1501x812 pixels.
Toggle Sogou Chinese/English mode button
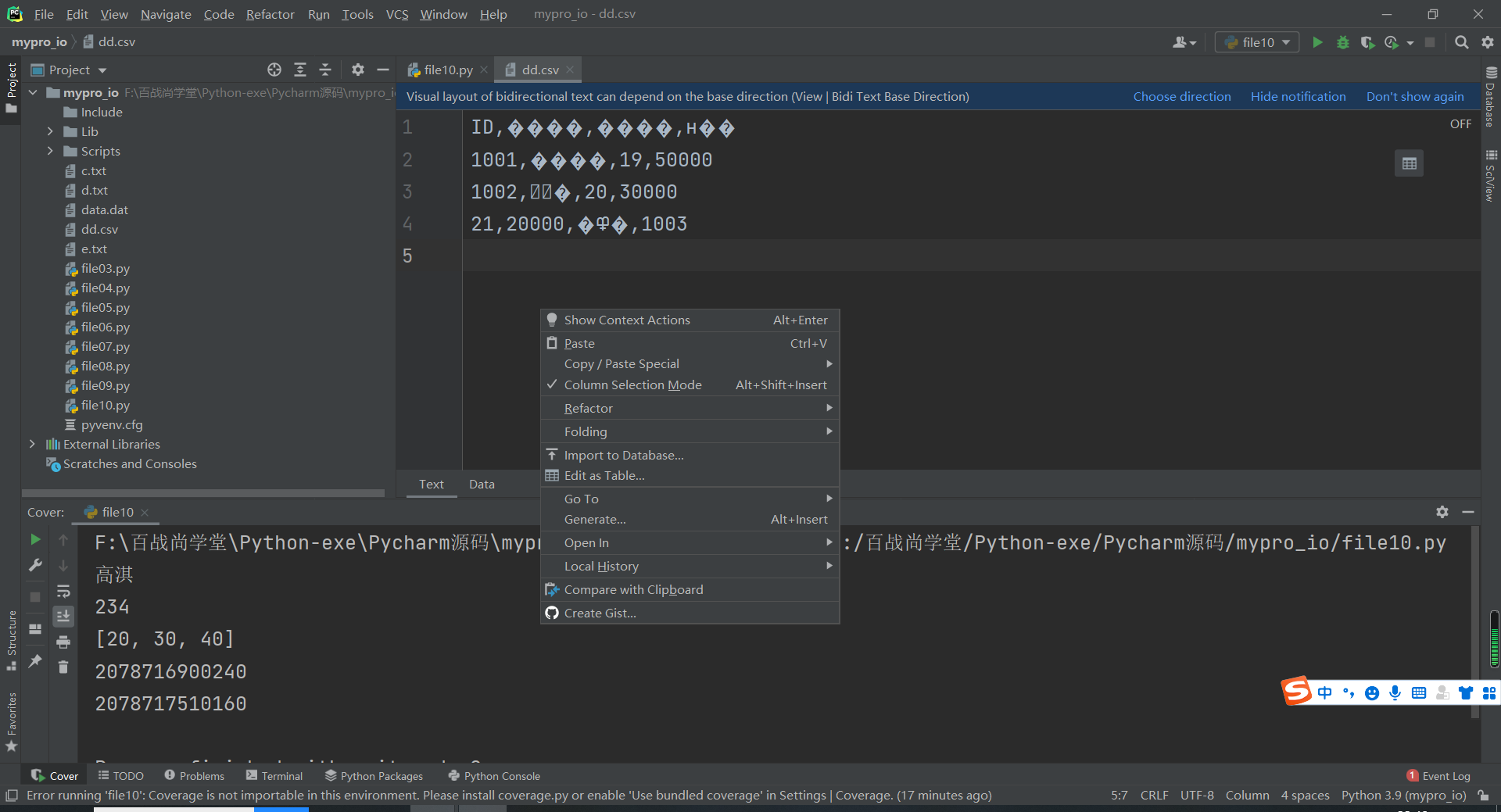[x=1324, y=692]
